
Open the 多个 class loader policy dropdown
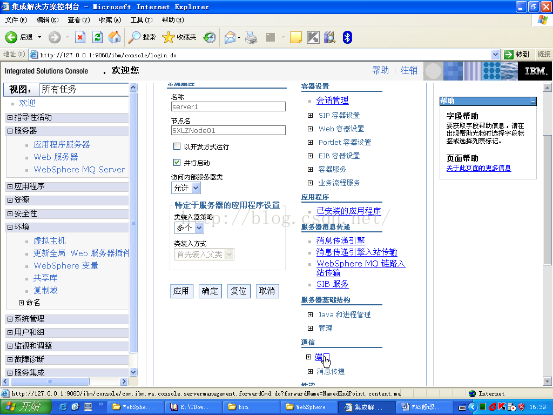click(189, 228)
